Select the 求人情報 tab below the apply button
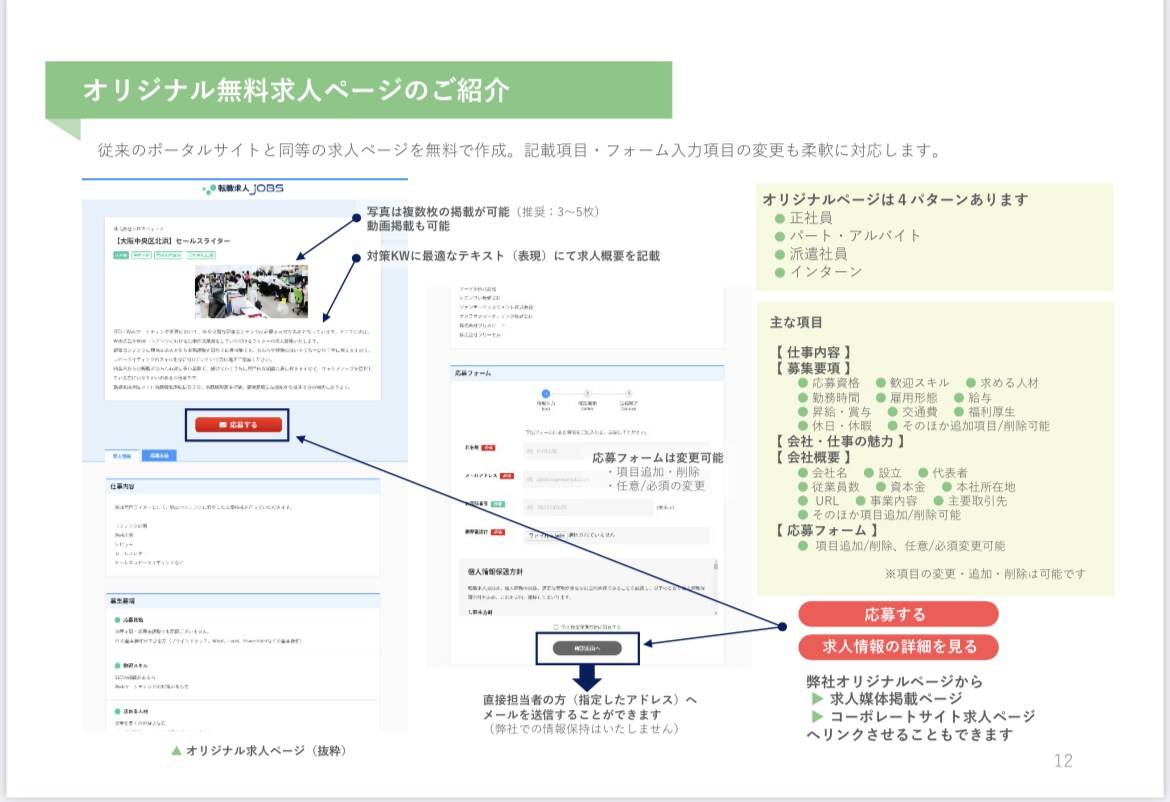The width and height of the screenshot is (1170, 802). coord(122,455)
